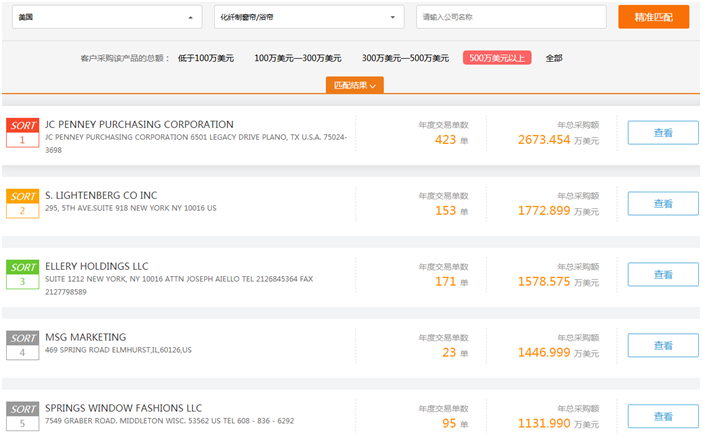Click the 7549 GRABER ROAD address
The image size is (702, 436).
pos(169,421)
